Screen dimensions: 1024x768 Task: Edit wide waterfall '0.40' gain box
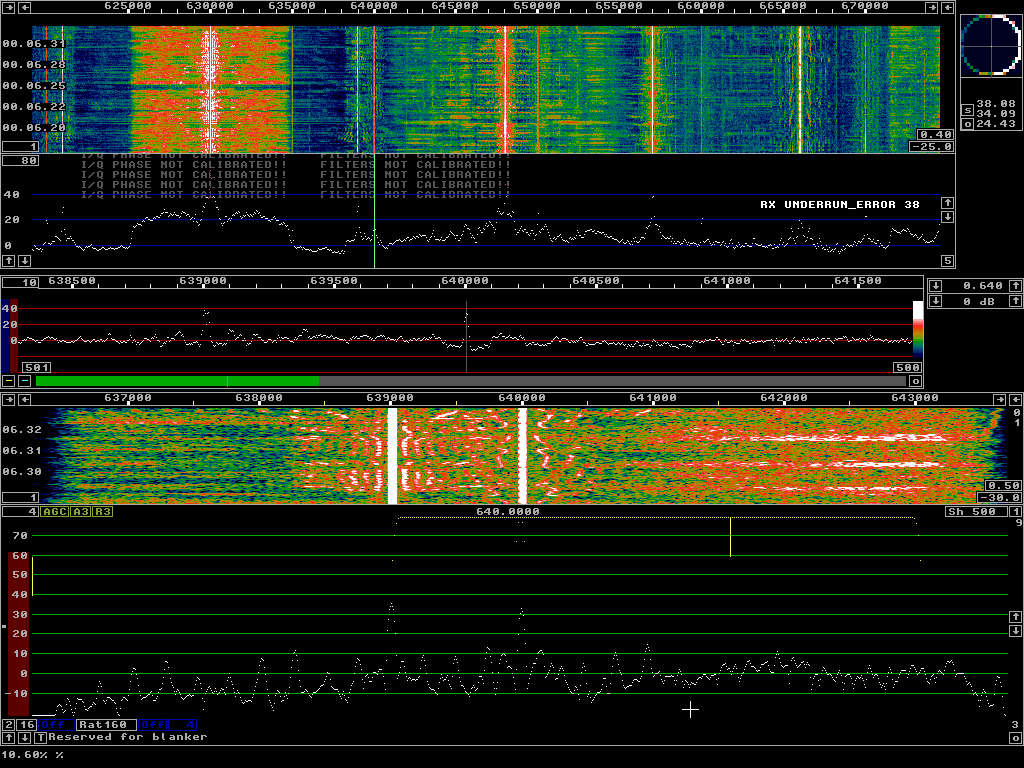pyautogui.click(x=935, y=135)
